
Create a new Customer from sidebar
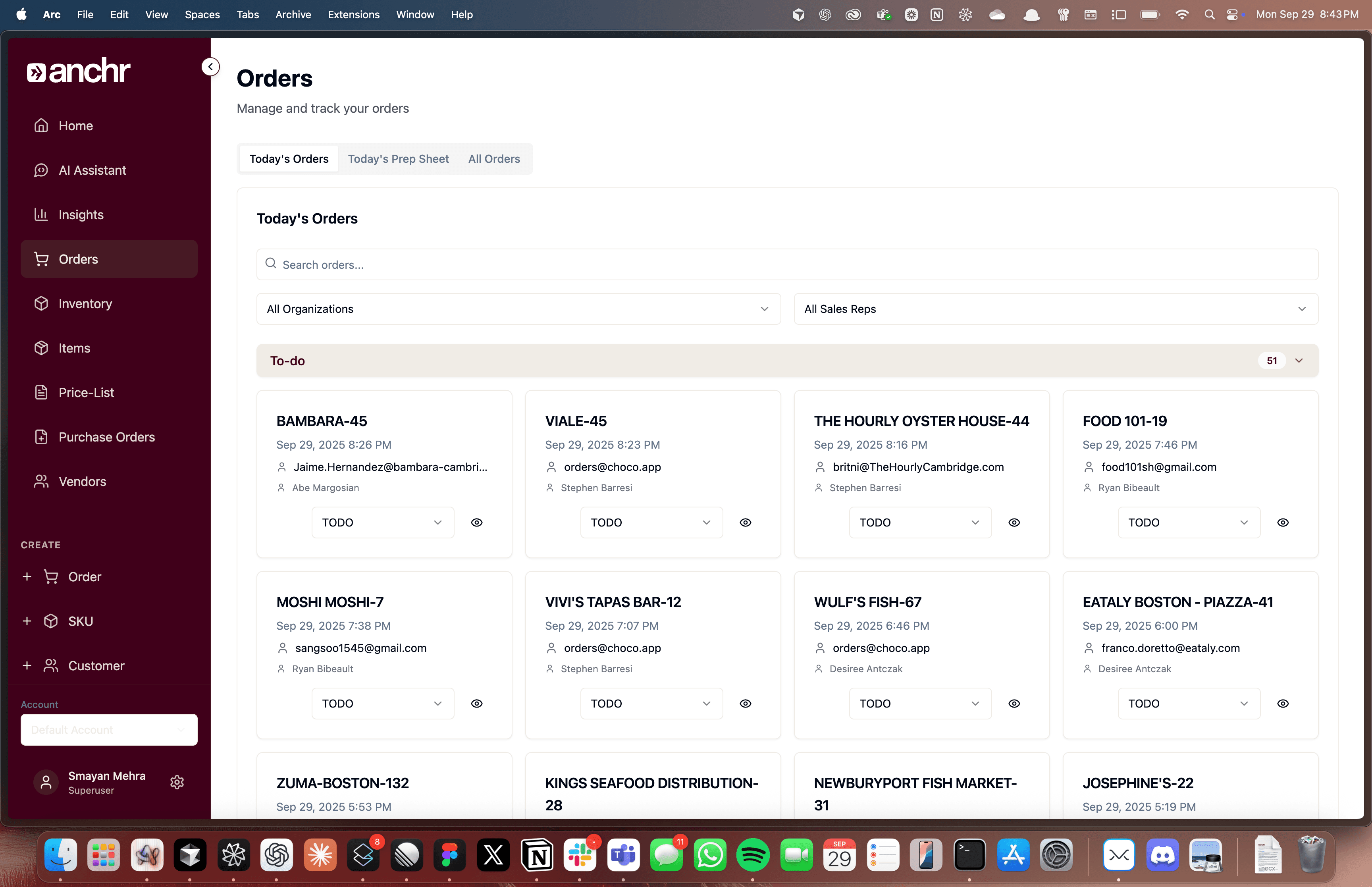(96, 666)
